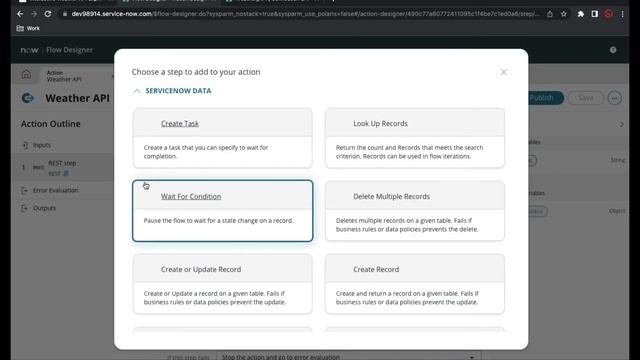Choose the Delete Multiple Records step
Screen dimensions: 640x360
[x=415, y=211]
